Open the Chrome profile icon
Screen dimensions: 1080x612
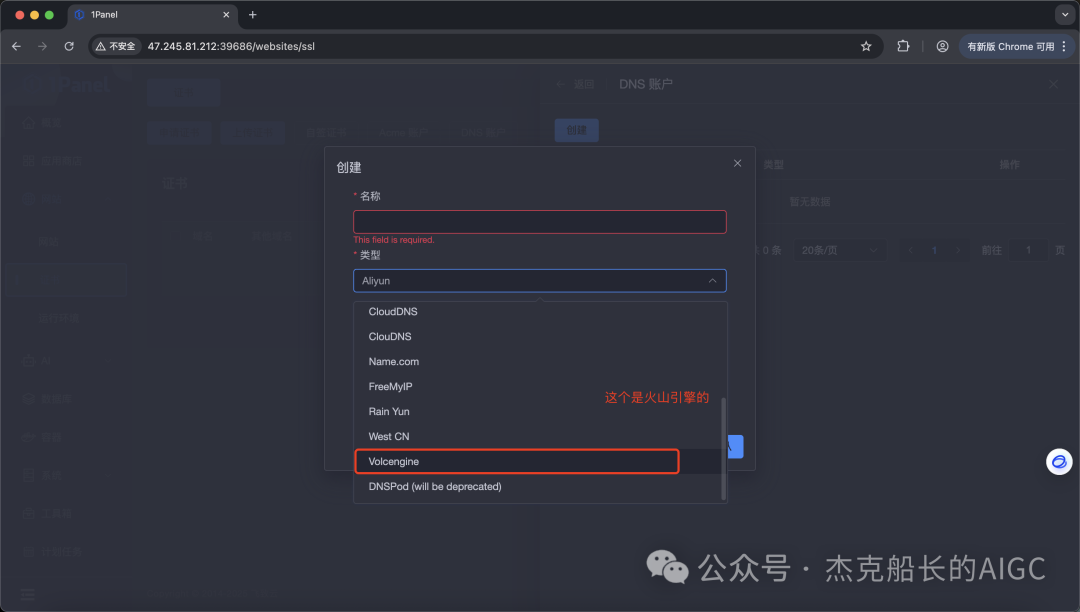click(x=942, y=46)
